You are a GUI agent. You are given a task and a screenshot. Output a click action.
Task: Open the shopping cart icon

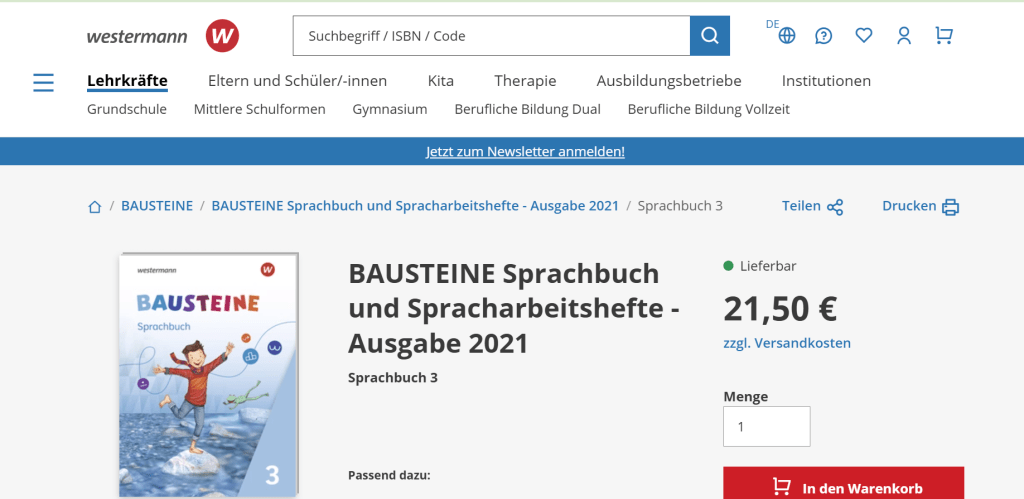coord(944,35)
